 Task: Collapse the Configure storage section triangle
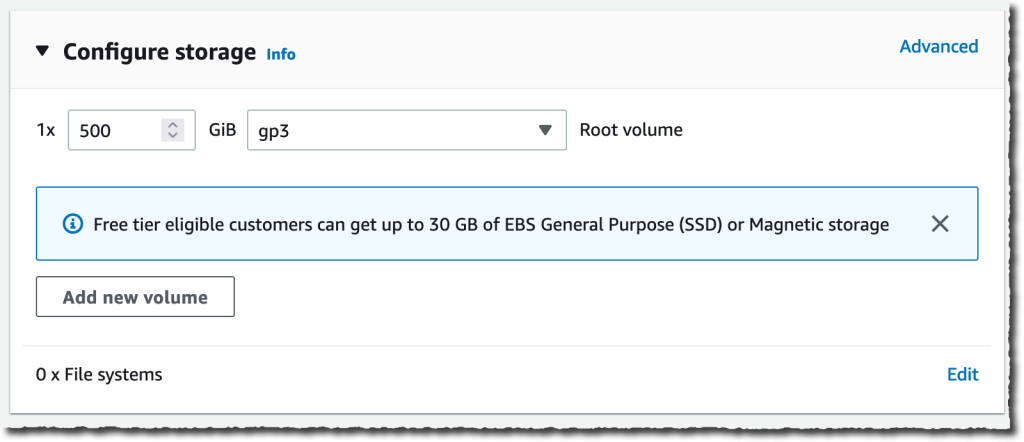[42, 51]
